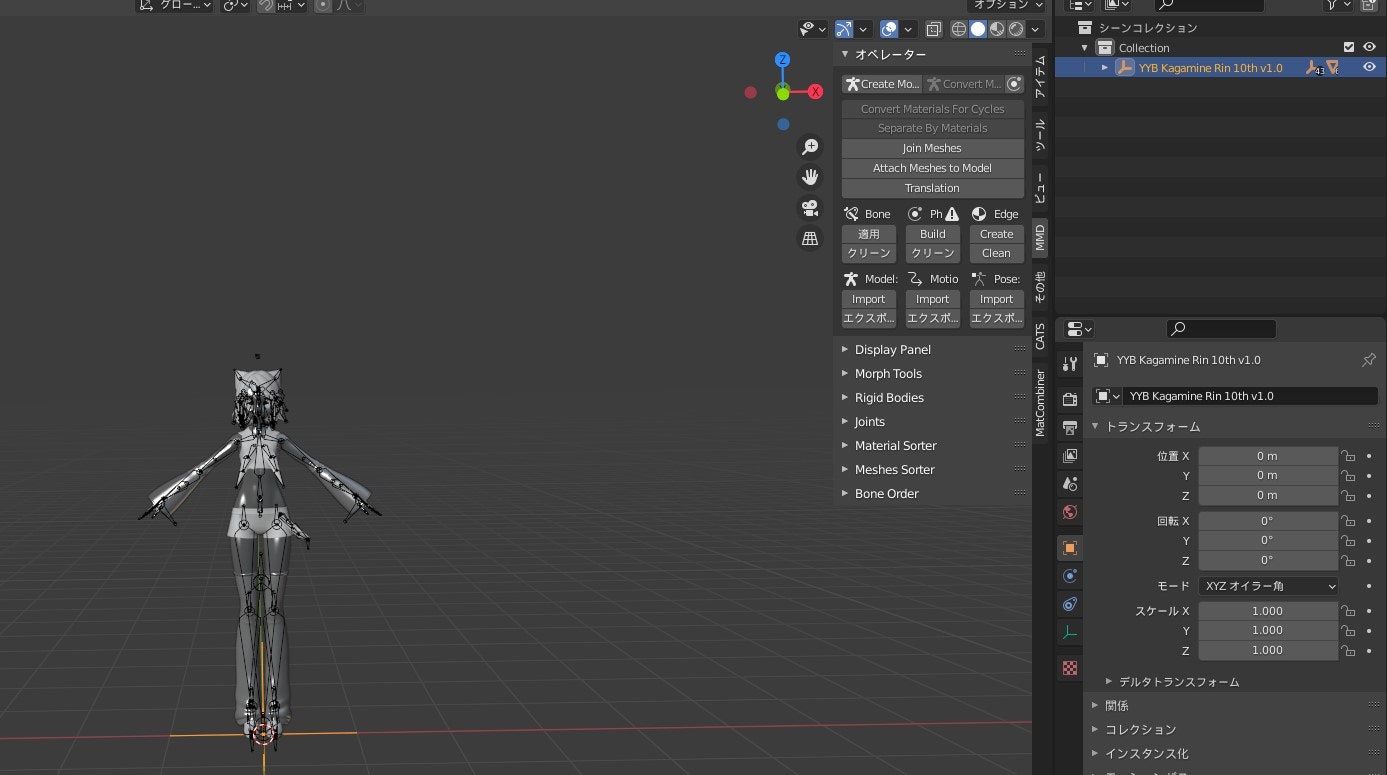Expand YYB Kagamine Rin tree item
The image size is (1387, 775).
coord(1105,68)
